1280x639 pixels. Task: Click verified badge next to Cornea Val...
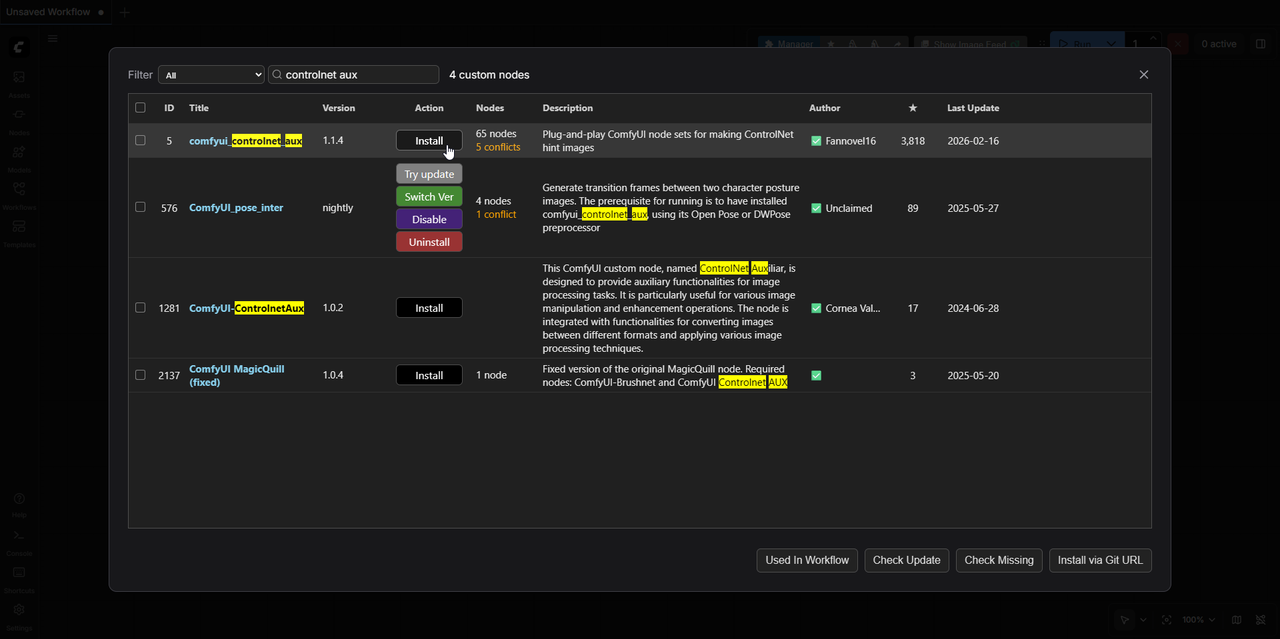tap(816, 308)
